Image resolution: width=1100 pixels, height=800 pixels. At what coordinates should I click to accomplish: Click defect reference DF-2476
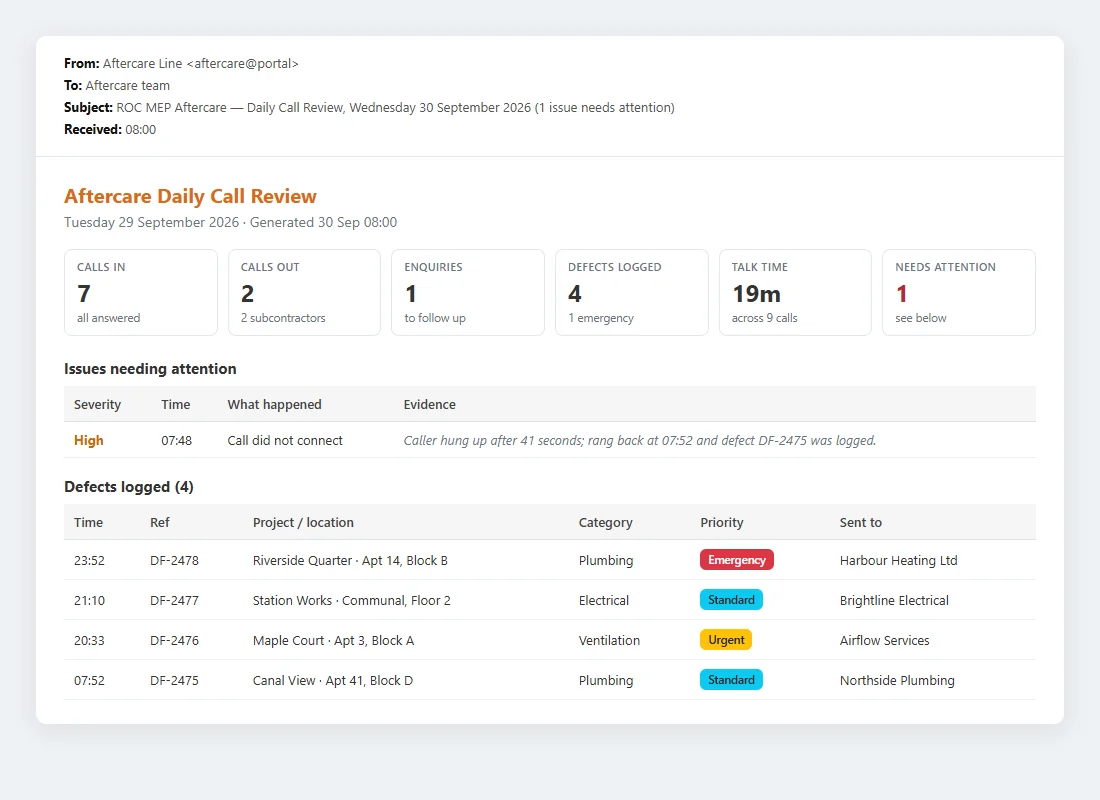pos(174,640)
